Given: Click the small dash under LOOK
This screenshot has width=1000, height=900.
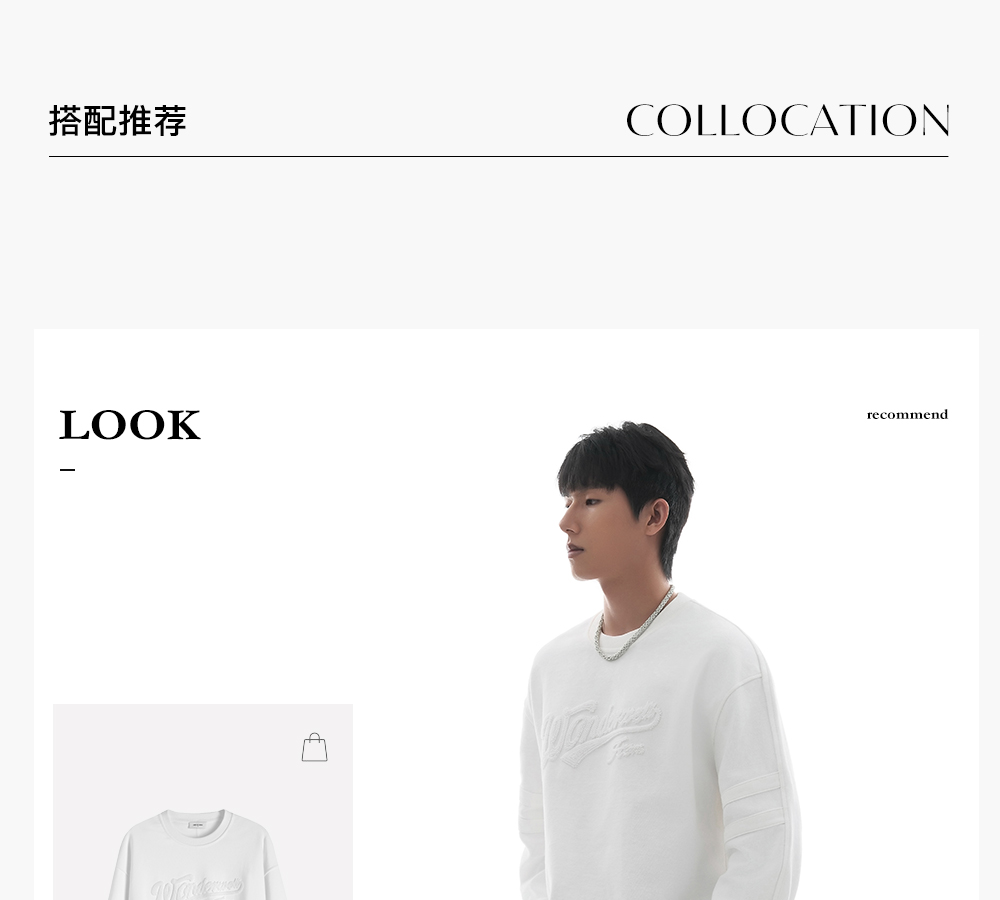Looking at the screenshot, I should [68, 469].
